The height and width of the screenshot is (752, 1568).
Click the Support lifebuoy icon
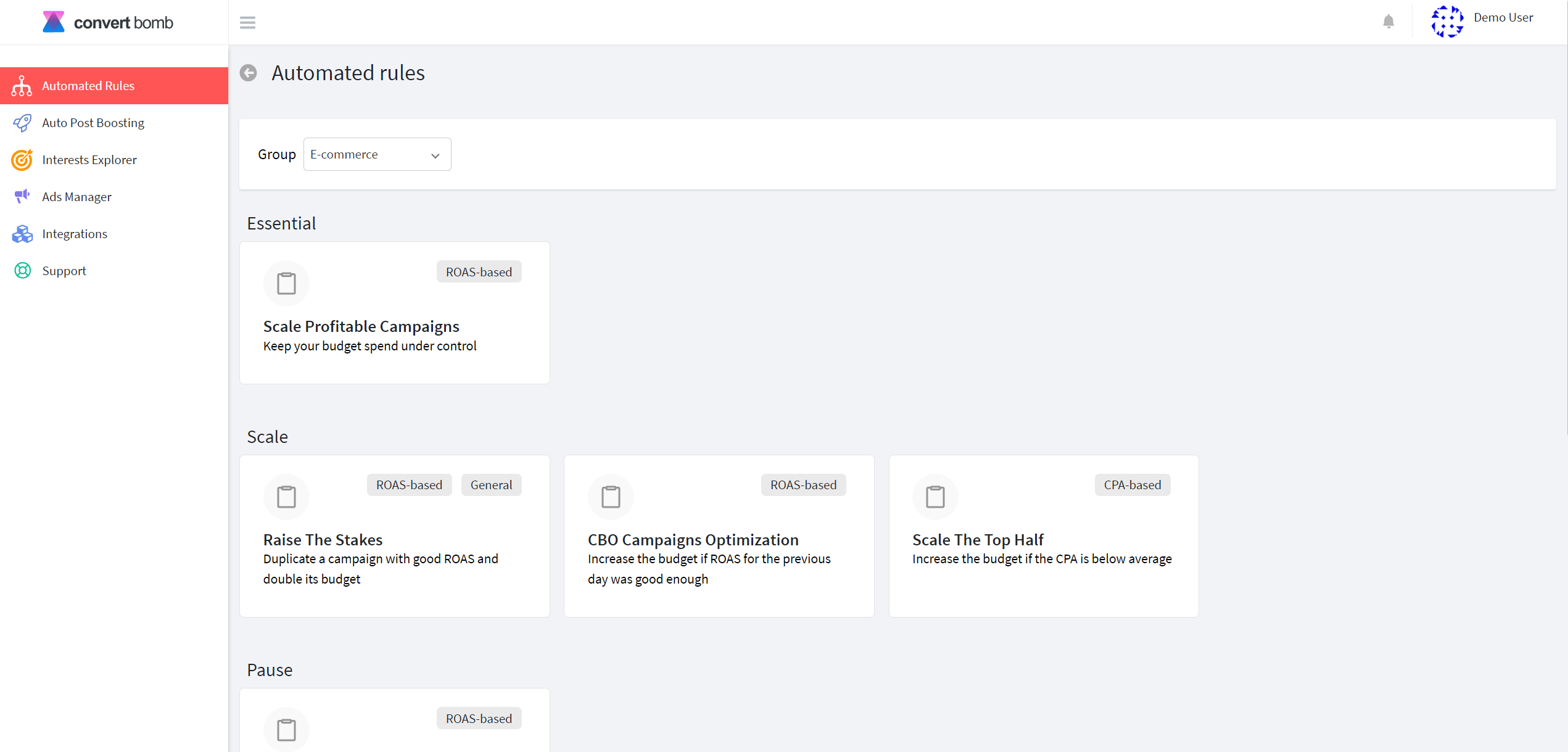[x=23, y=270]
